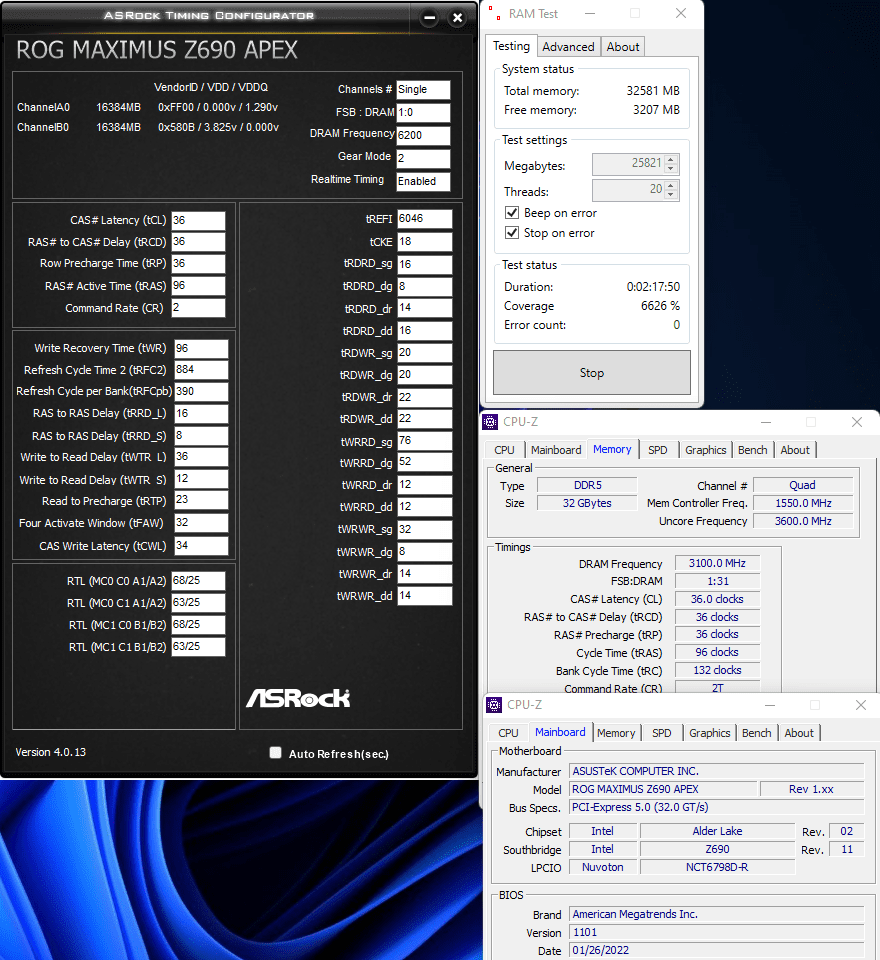The height and width of the screenshot is (960, 880).
Task: Stop the running RAM test
Action: 592,373
